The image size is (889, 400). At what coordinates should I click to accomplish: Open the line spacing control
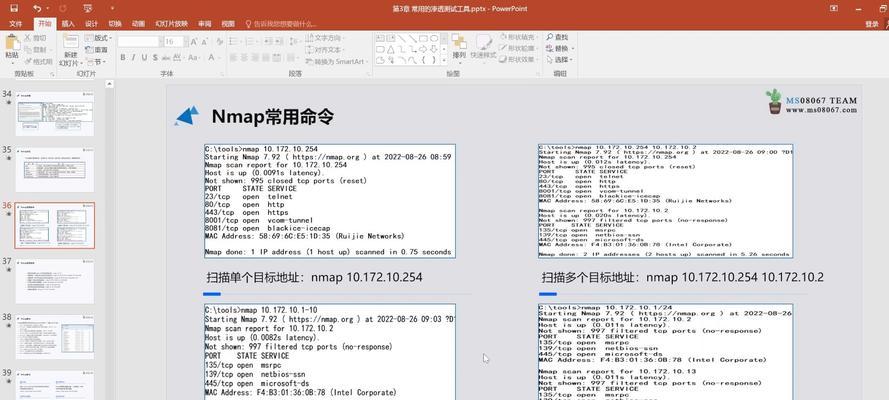(295, 41)
